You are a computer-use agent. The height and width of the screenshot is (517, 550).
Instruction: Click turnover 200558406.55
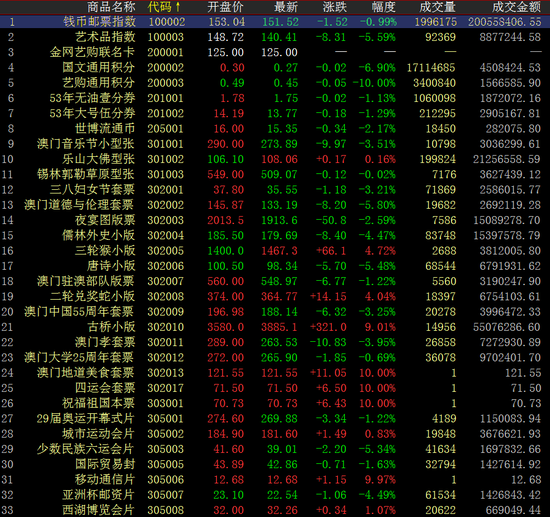[505, 22]
